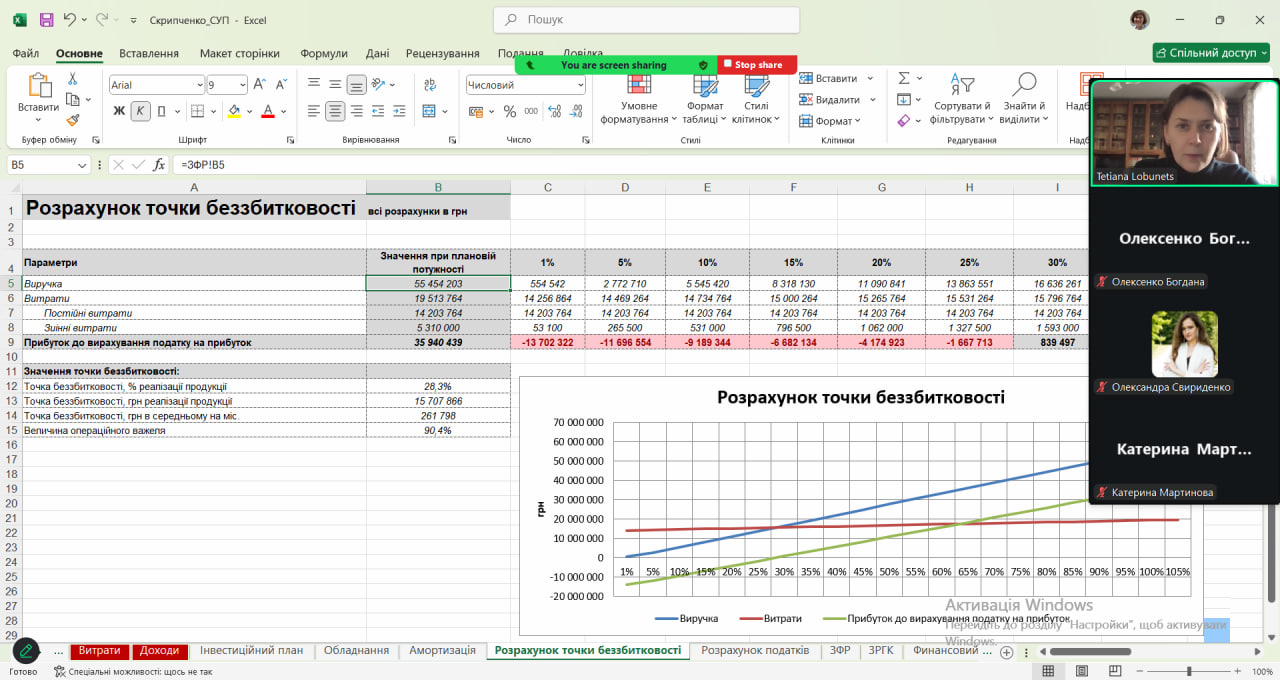This screenshot has width=1280, height=680.
Task: Toggle italic formatting (К)
Action: point(140,112)
